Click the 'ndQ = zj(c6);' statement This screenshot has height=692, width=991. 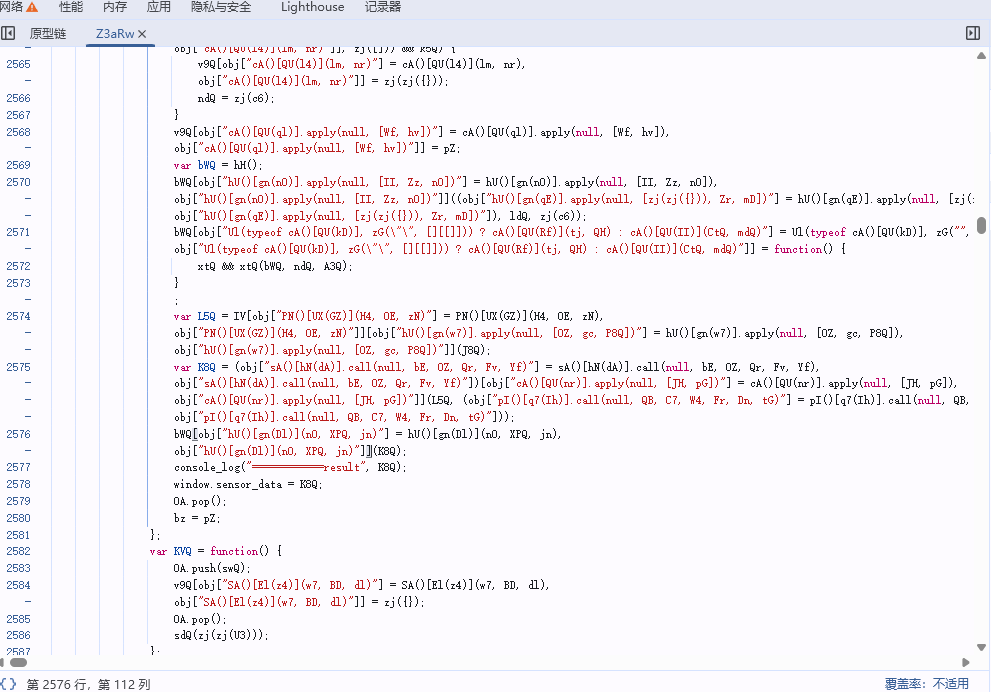point(236,99)
